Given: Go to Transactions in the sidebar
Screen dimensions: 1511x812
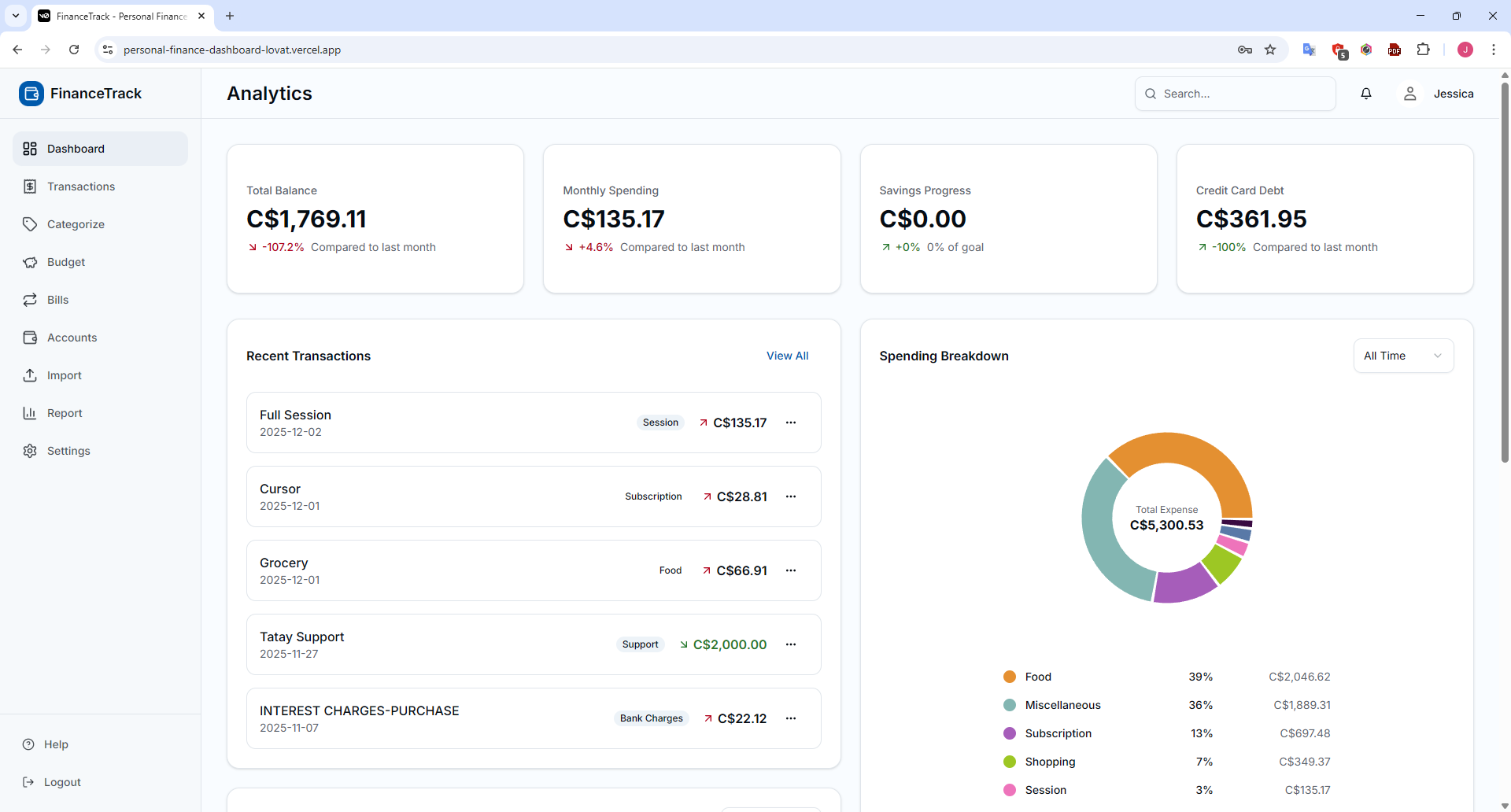Looking at the screenshot, I should tap(81, 186).
